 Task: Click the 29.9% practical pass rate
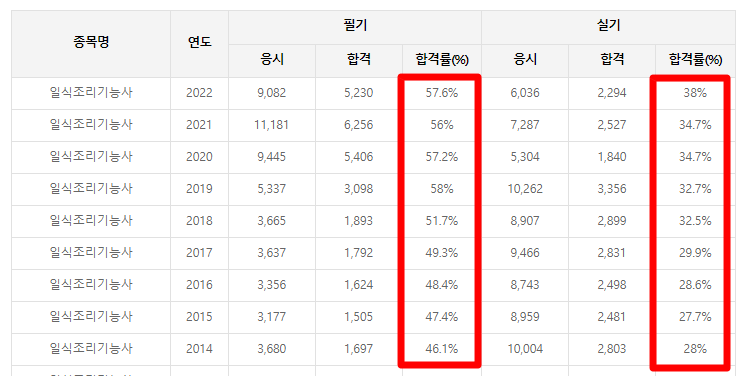coord(695,253)
